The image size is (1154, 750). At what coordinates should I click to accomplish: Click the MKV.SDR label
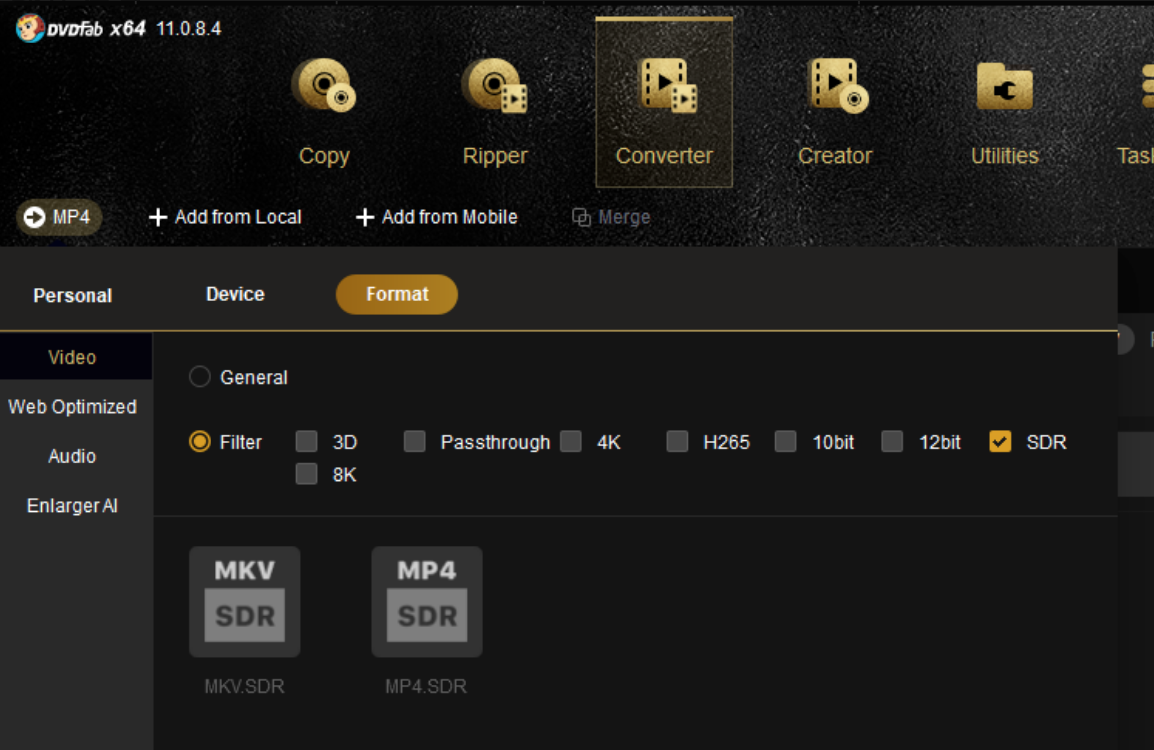coord(244,687)
